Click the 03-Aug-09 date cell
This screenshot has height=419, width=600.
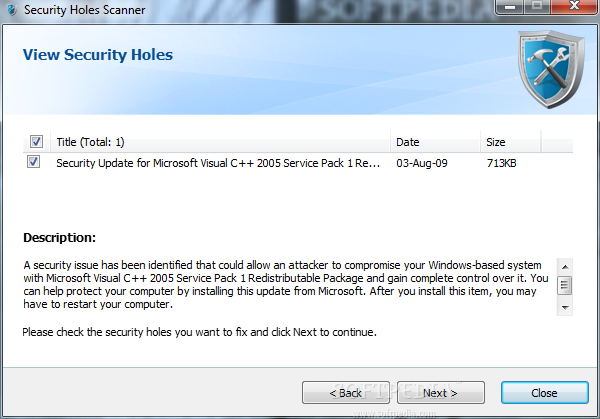pyautogui.click(x=422, y=163)
